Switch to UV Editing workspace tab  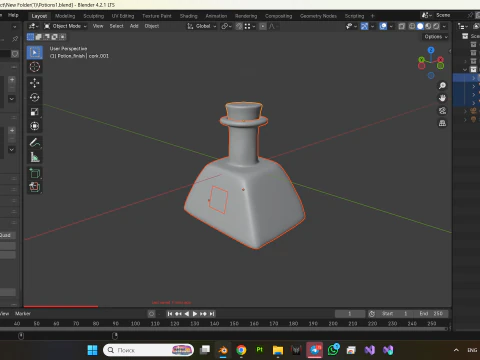point(123,16)
